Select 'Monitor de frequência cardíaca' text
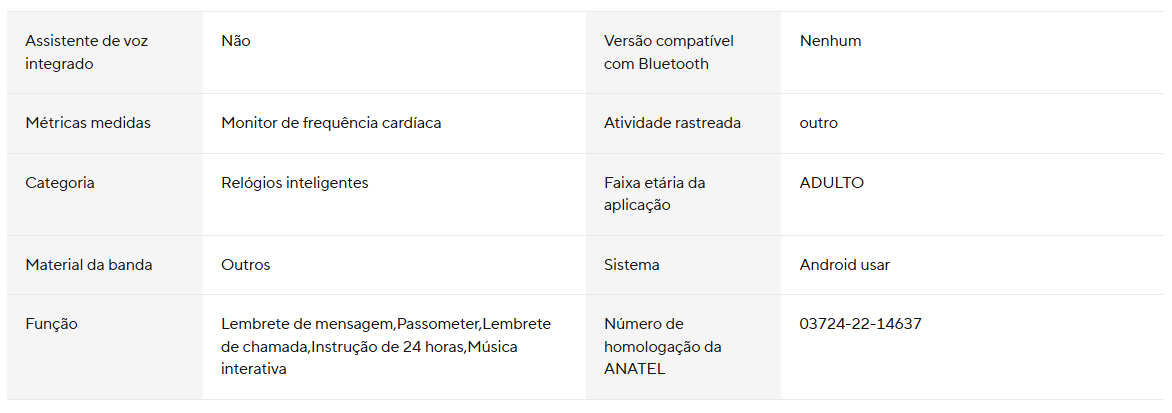Screen dimensions: 1172x413 tap(331, 123)
